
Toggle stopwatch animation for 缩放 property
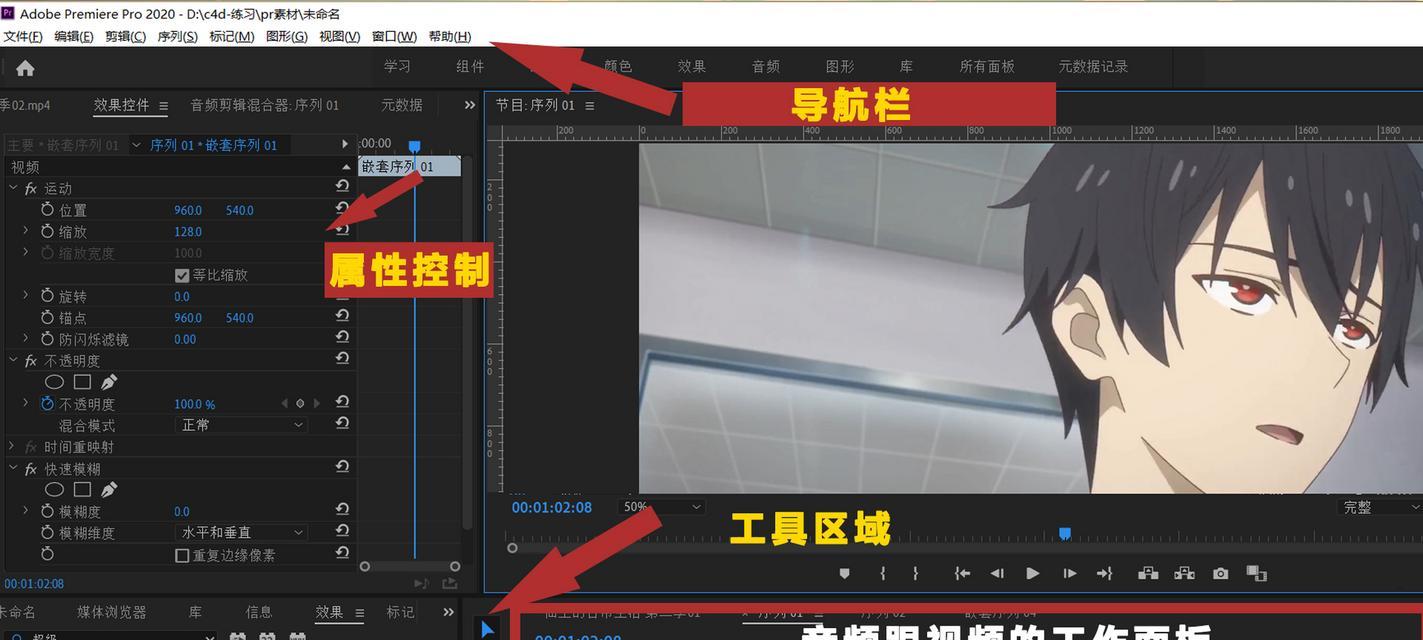(x=47, y=231)
